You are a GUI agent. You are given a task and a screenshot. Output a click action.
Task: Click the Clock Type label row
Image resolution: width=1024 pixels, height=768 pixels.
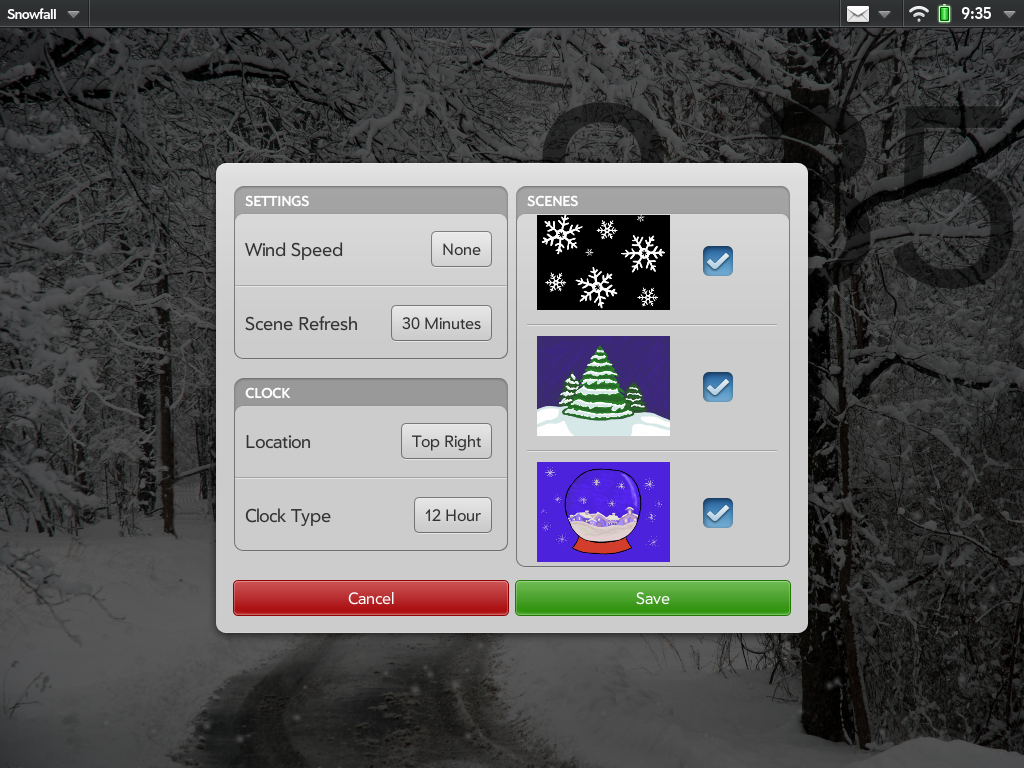[288, 516]
